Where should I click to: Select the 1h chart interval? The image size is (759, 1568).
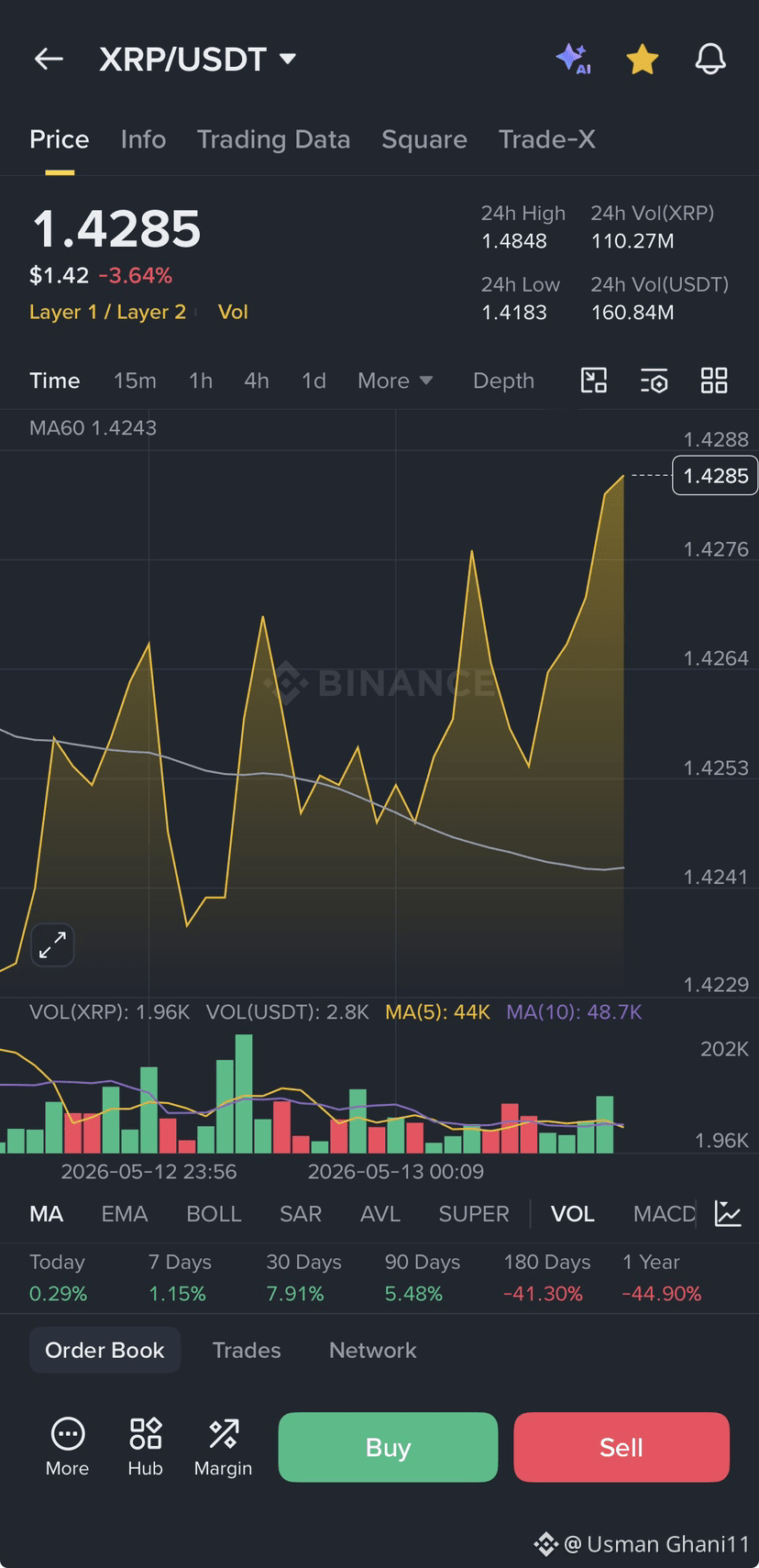tap(201, 381)
